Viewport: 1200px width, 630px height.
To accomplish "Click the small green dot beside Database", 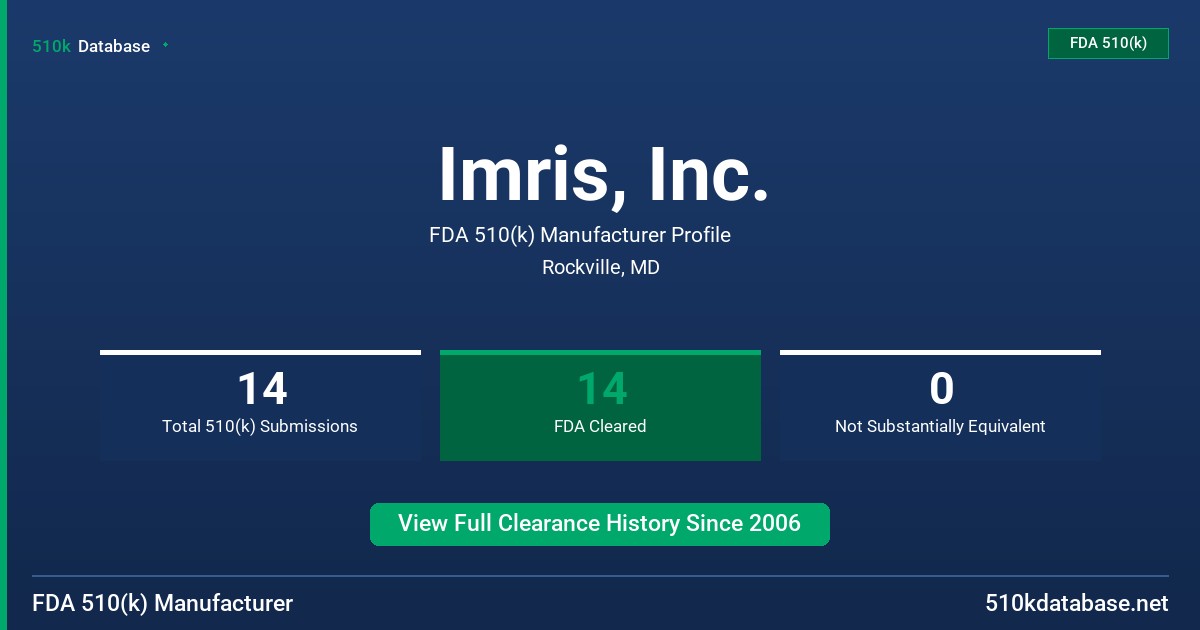I will coord(165,45).
